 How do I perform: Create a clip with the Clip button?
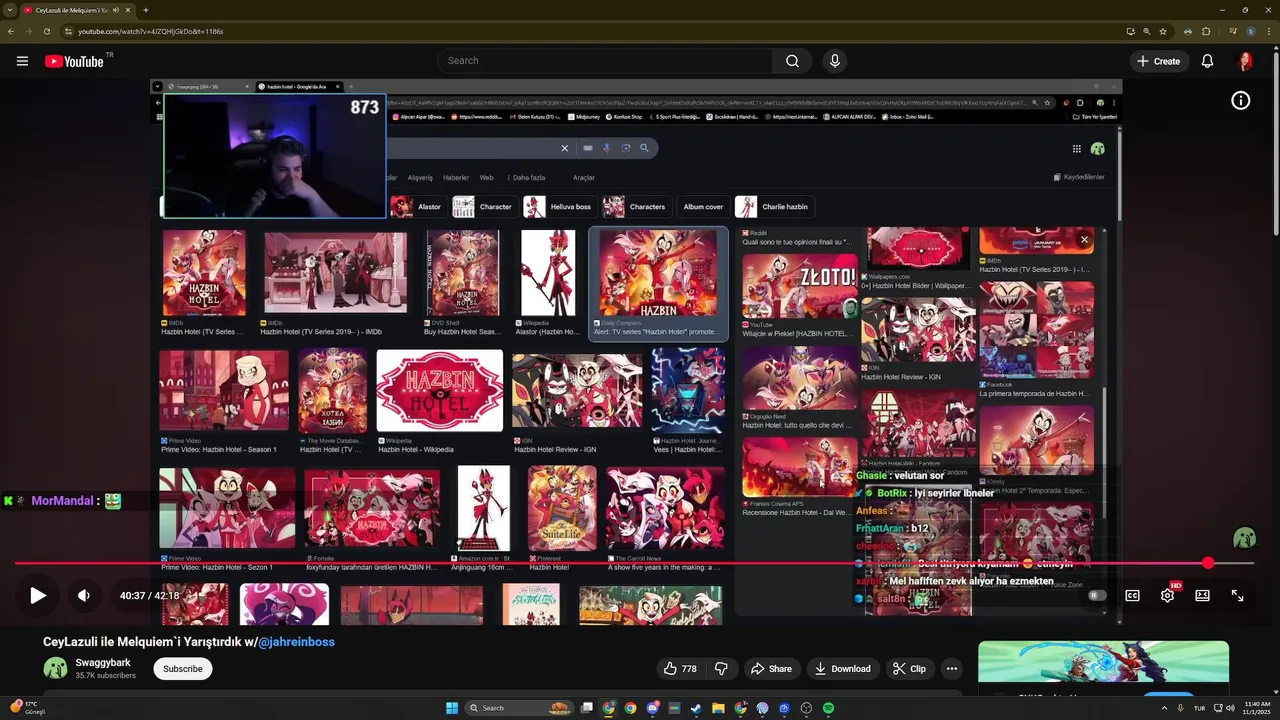tap(909, 668)
